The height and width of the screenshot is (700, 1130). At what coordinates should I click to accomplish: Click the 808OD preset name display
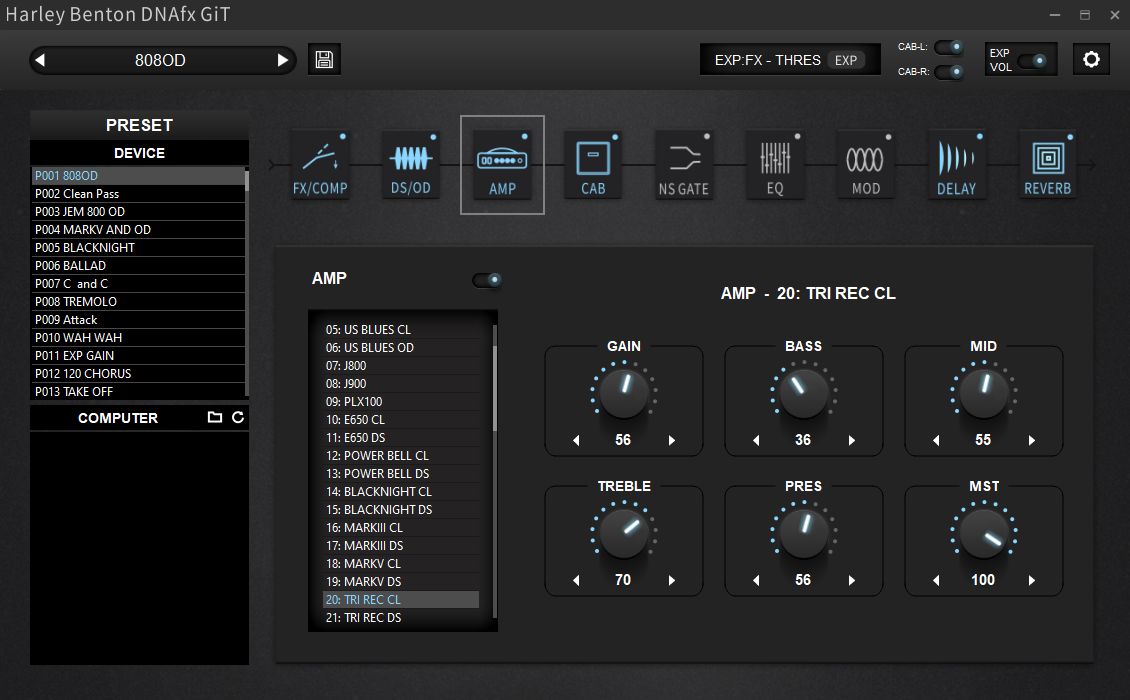tap(160, 60)
